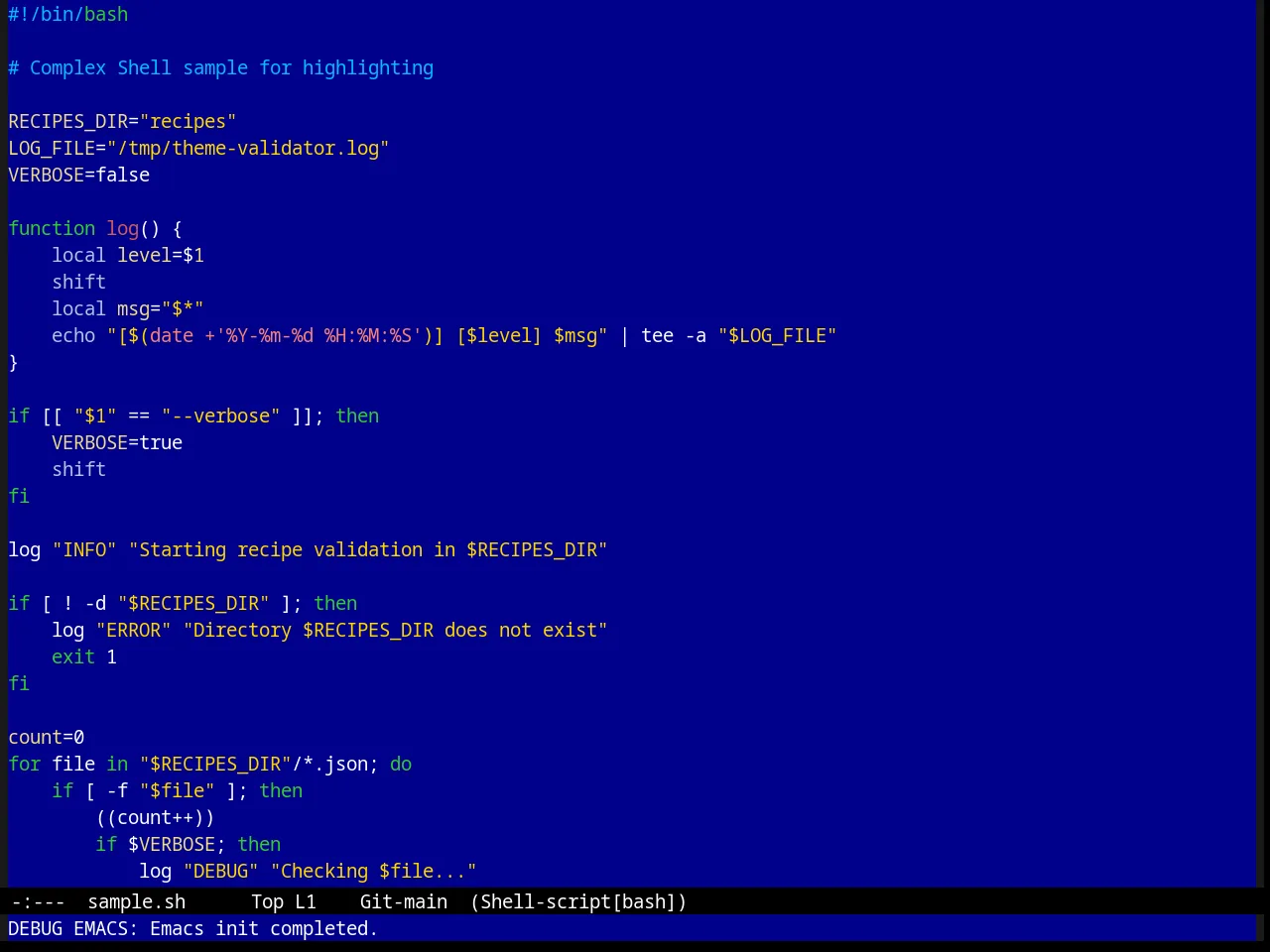Viewport: 1270px width, 952px height.
Task: Click the 'function' keyword
Action: [x=52, y=228]
